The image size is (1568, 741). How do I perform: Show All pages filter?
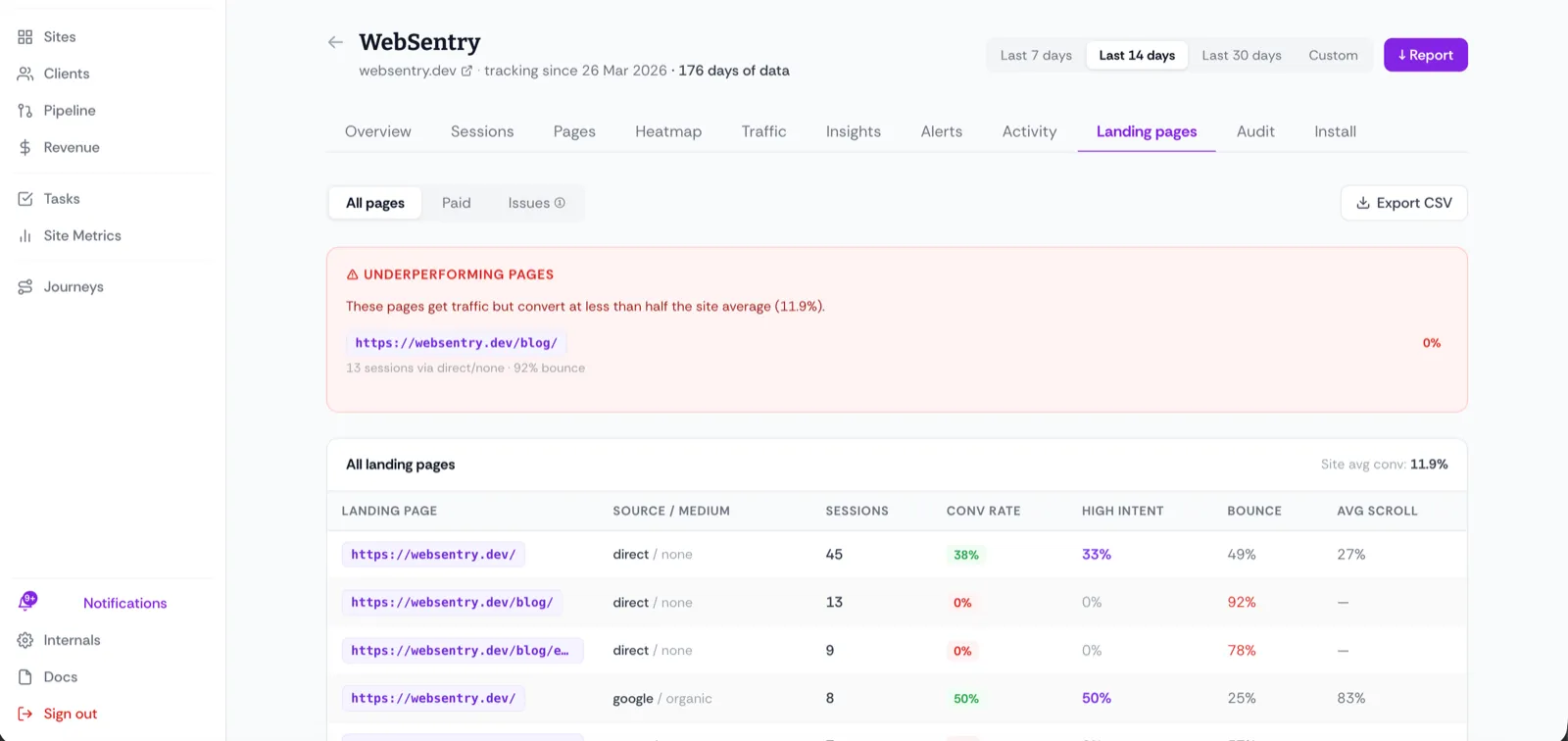pos(375,203)
